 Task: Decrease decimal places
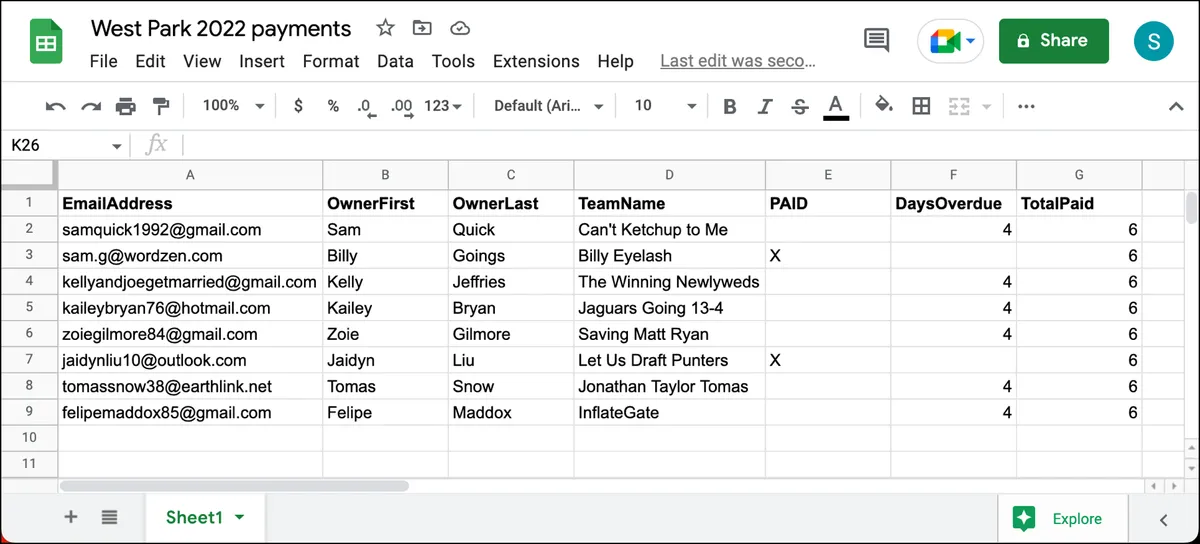click(366, 107)
